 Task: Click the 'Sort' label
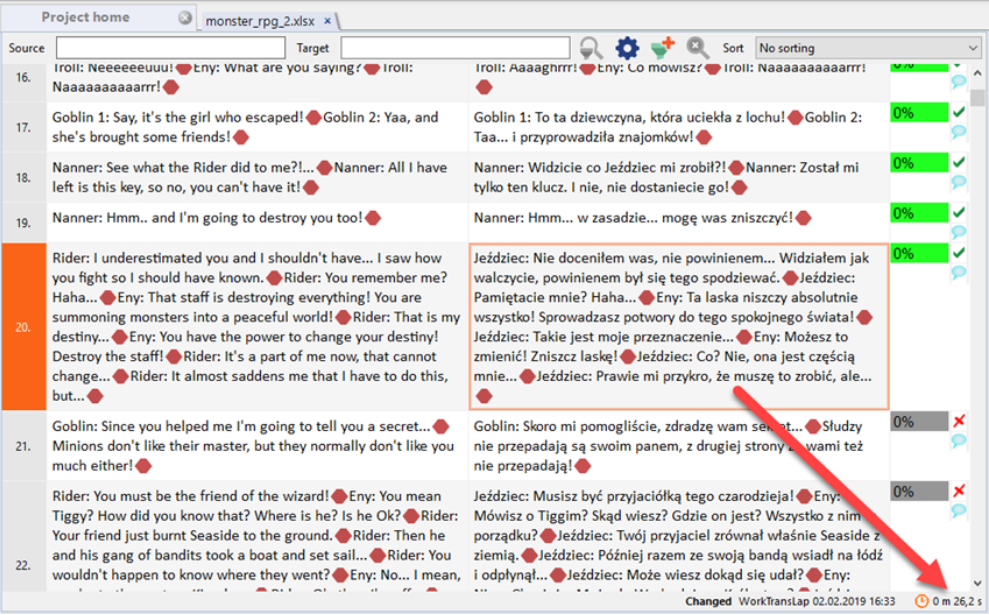coord(733,48)
